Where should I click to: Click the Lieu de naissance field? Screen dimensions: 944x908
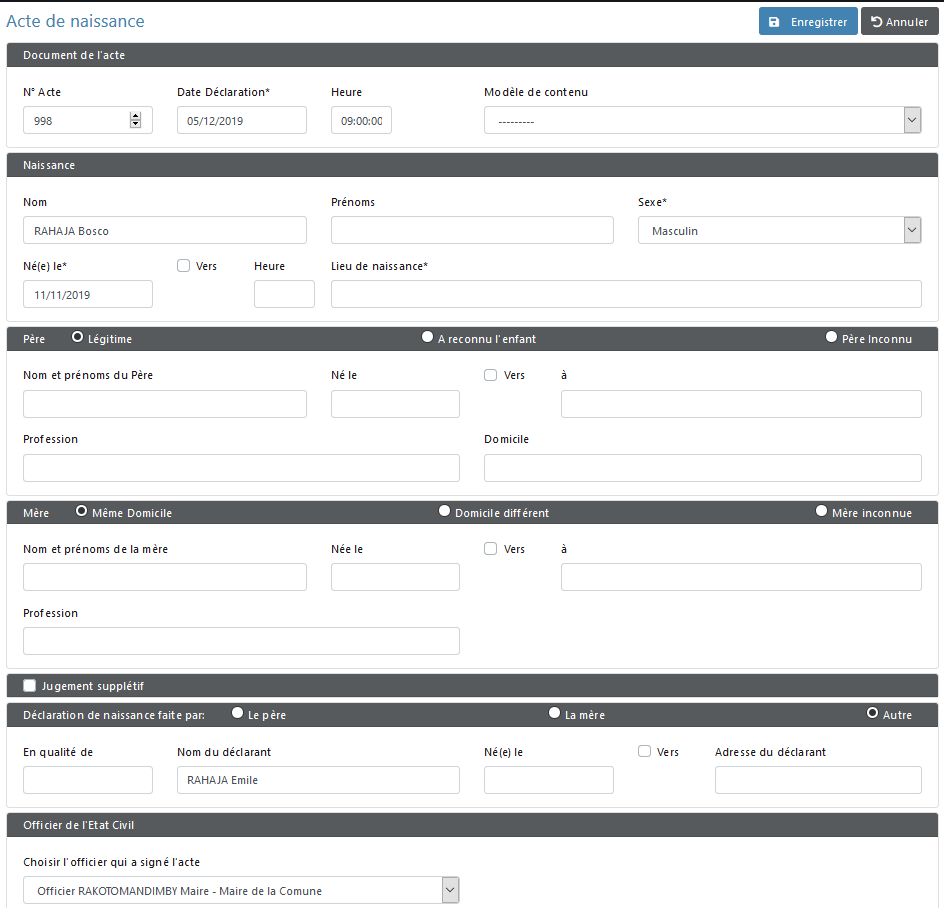click(626, 294)
